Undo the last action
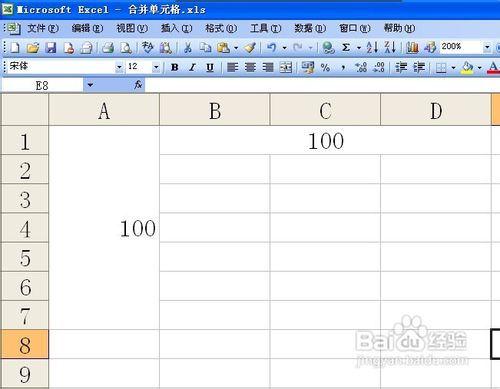The image size is (500, 389). [271, 48]
